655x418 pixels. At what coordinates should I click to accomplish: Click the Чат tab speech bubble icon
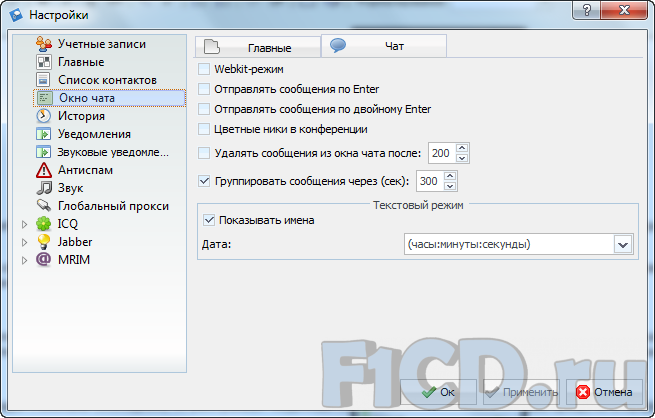(338, 45)
